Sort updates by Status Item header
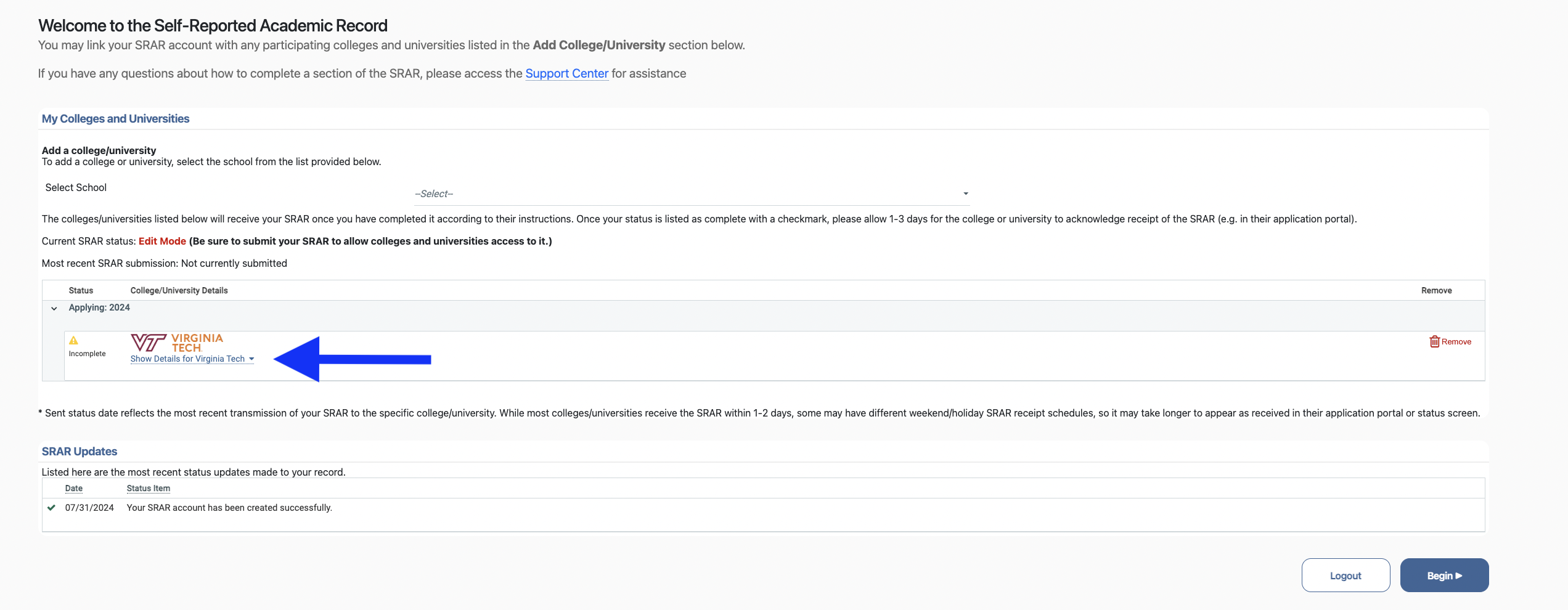This screenshot has width=1568, height=610. [148, 489]
